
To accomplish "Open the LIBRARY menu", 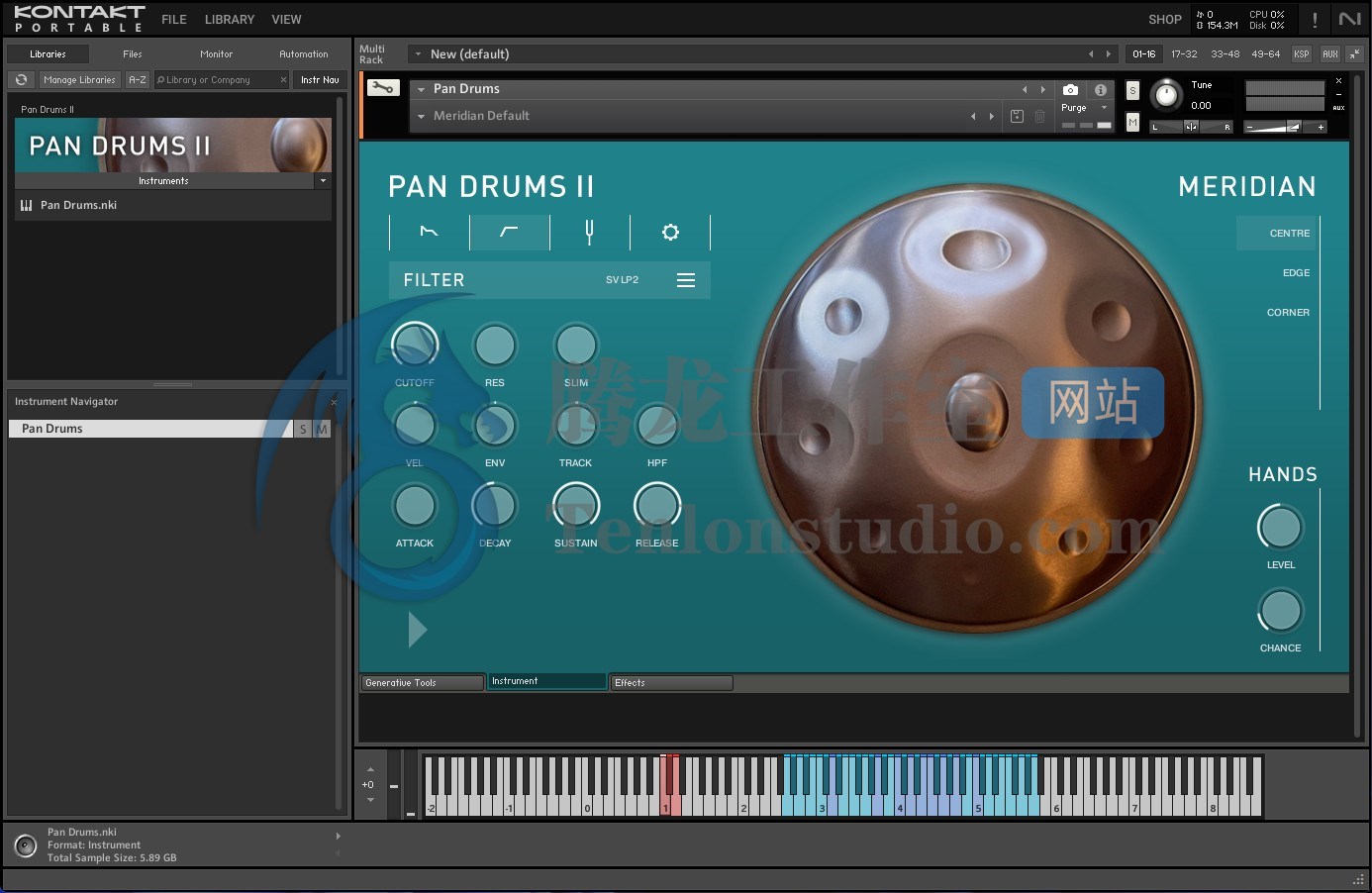I will coord(230,20).
